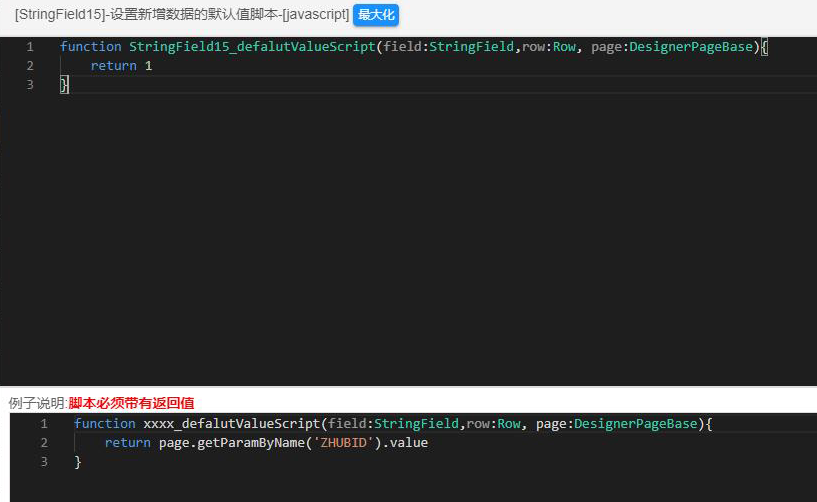
Task: Click 'function' keyword in main editor line 1
Action: (x=90, y=47)
